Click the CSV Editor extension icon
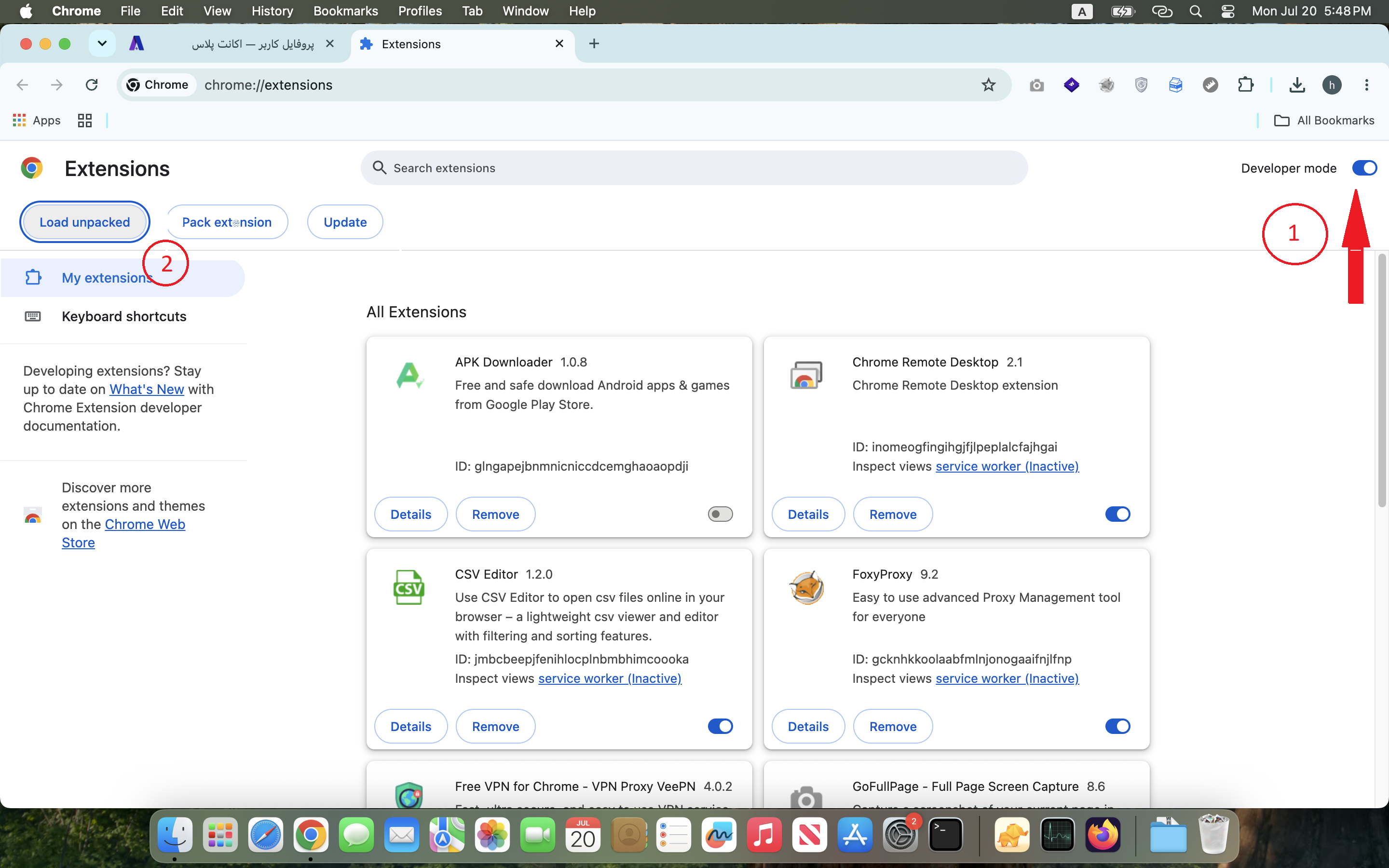The height and width of the screenshot is (868, 1389). click(x=409, y=588)
